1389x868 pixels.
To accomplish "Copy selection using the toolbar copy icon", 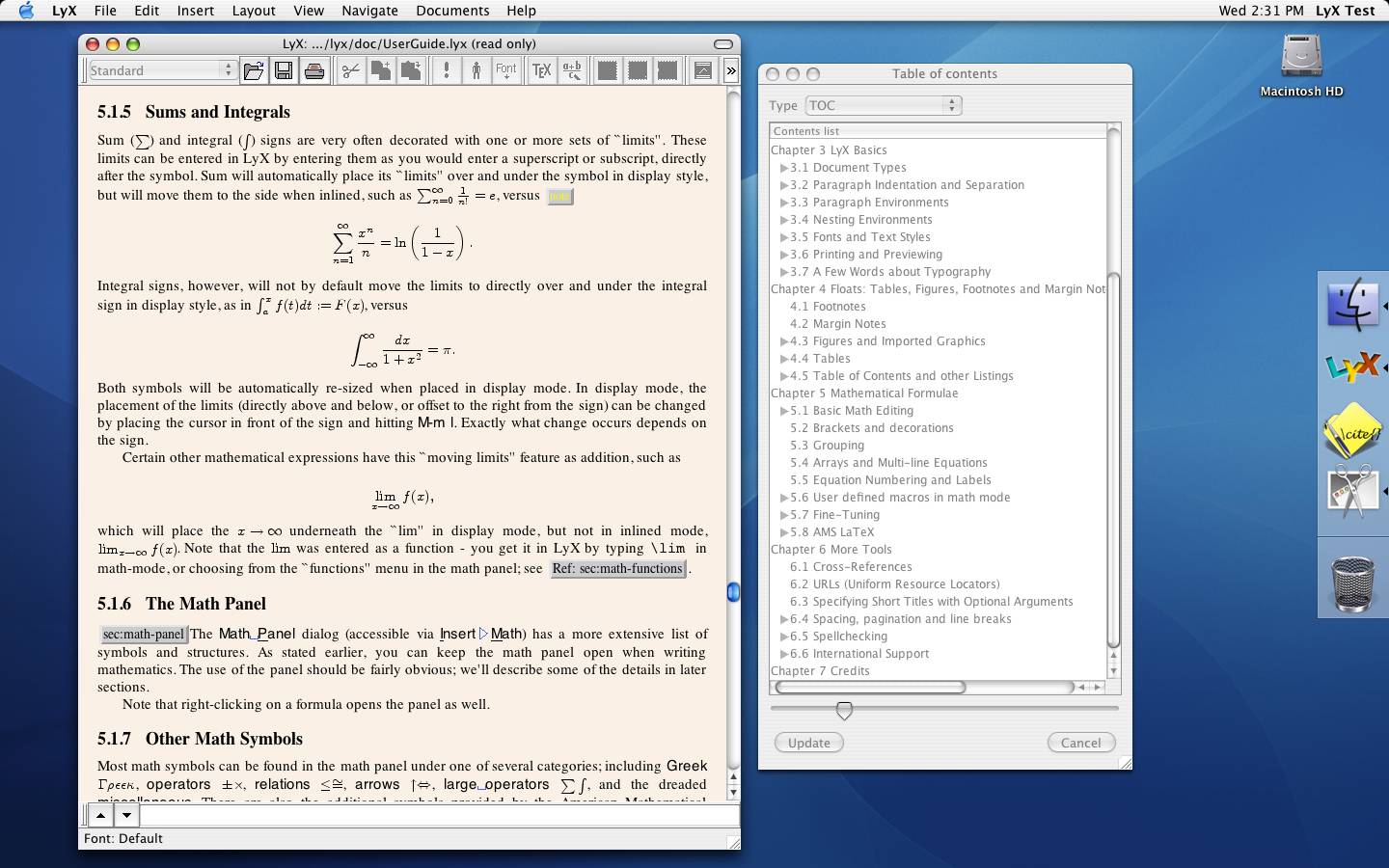I will (x=381, y=70).
